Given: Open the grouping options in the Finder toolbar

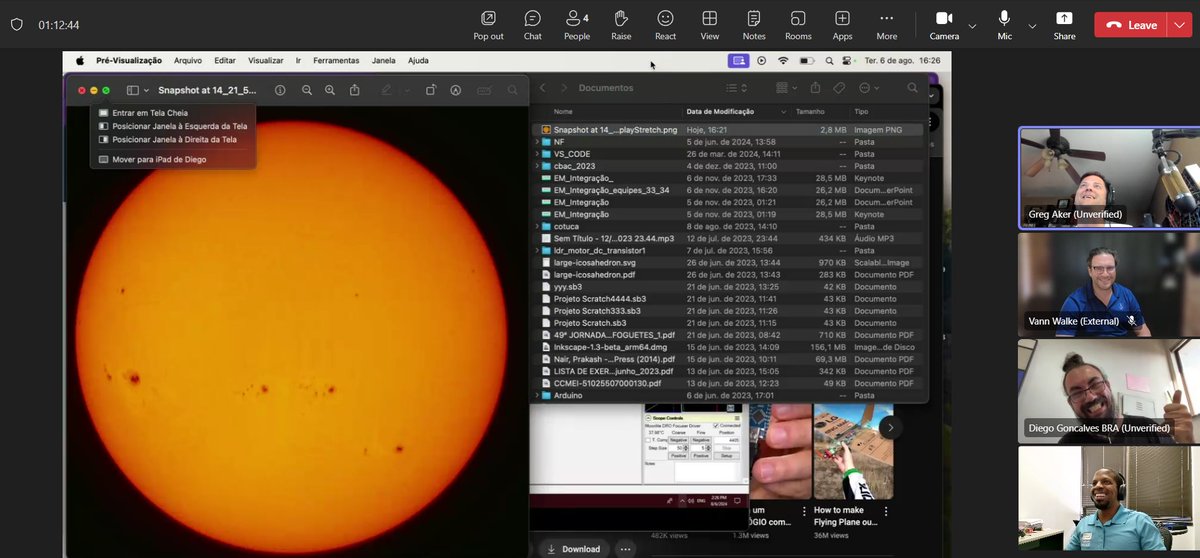Looking at the screenshot, I should click(x=788, y=88).
